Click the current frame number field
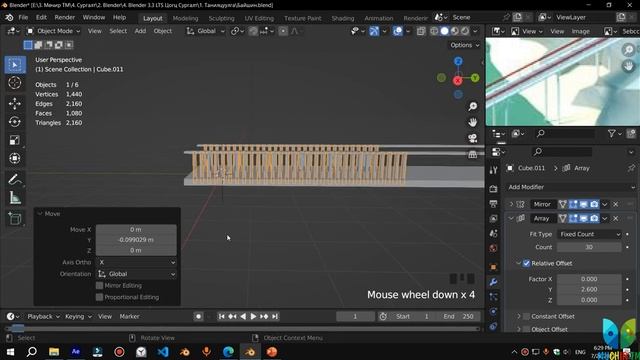 click(x=355, y=316)
